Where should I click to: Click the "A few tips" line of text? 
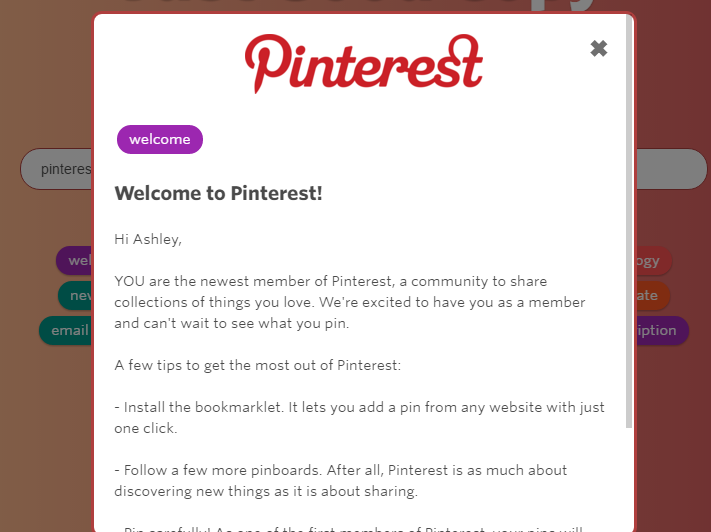pos(258,365)
